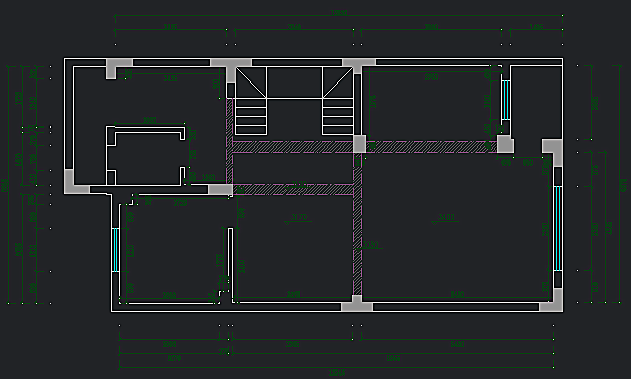Viewport: 631px width, 379px height.
Task: Pick the long horizontal hatched wall upper right
Action: (x=431, y=147)
